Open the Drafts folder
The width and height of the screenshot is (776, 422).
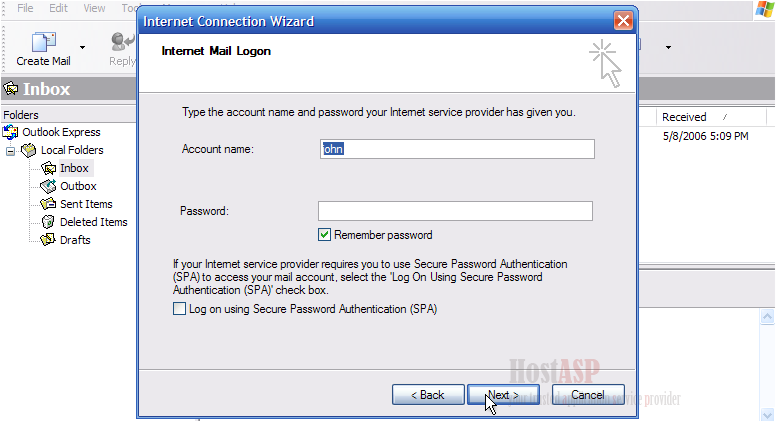75,240
